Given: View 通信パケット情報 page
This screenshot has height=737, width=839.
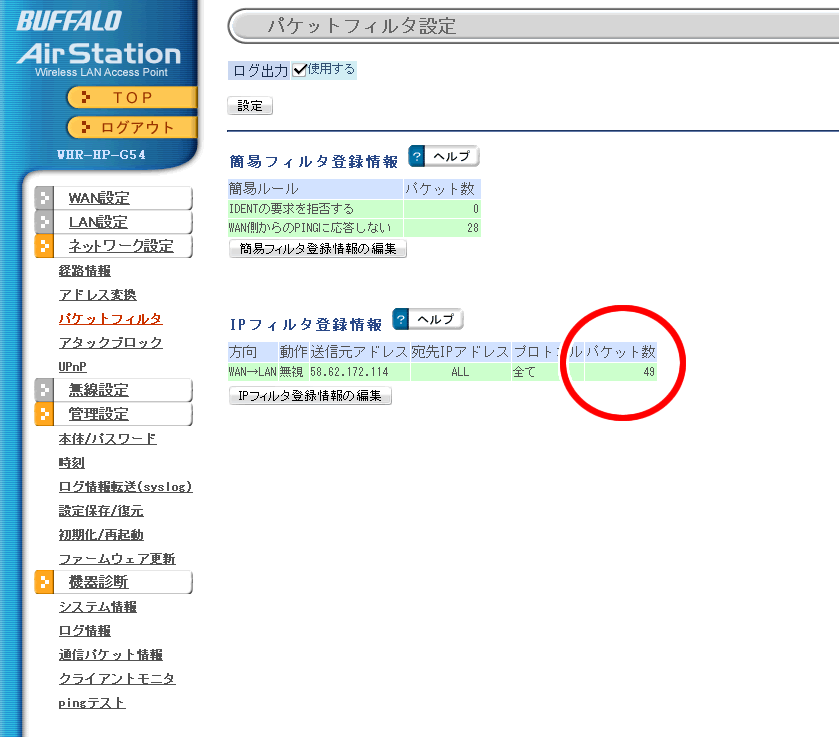Looking at the screenshot, I should (x=111, y=655).
